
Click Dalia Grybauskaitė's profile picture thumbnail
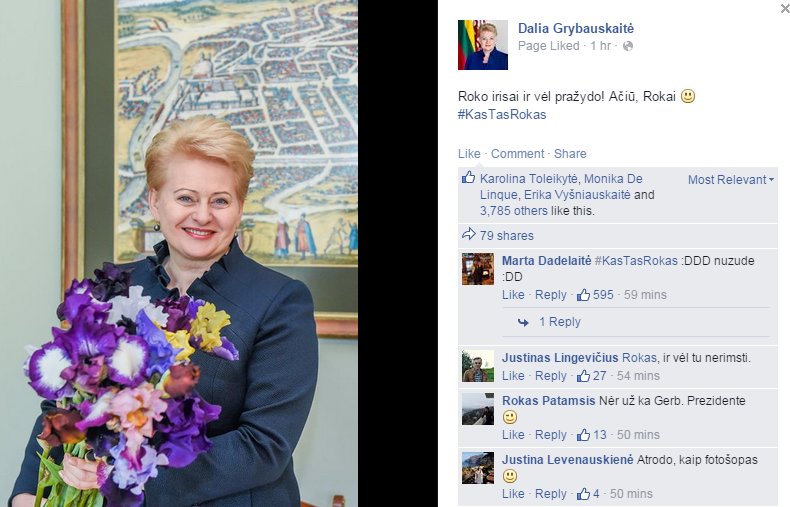tap(483, 45)
